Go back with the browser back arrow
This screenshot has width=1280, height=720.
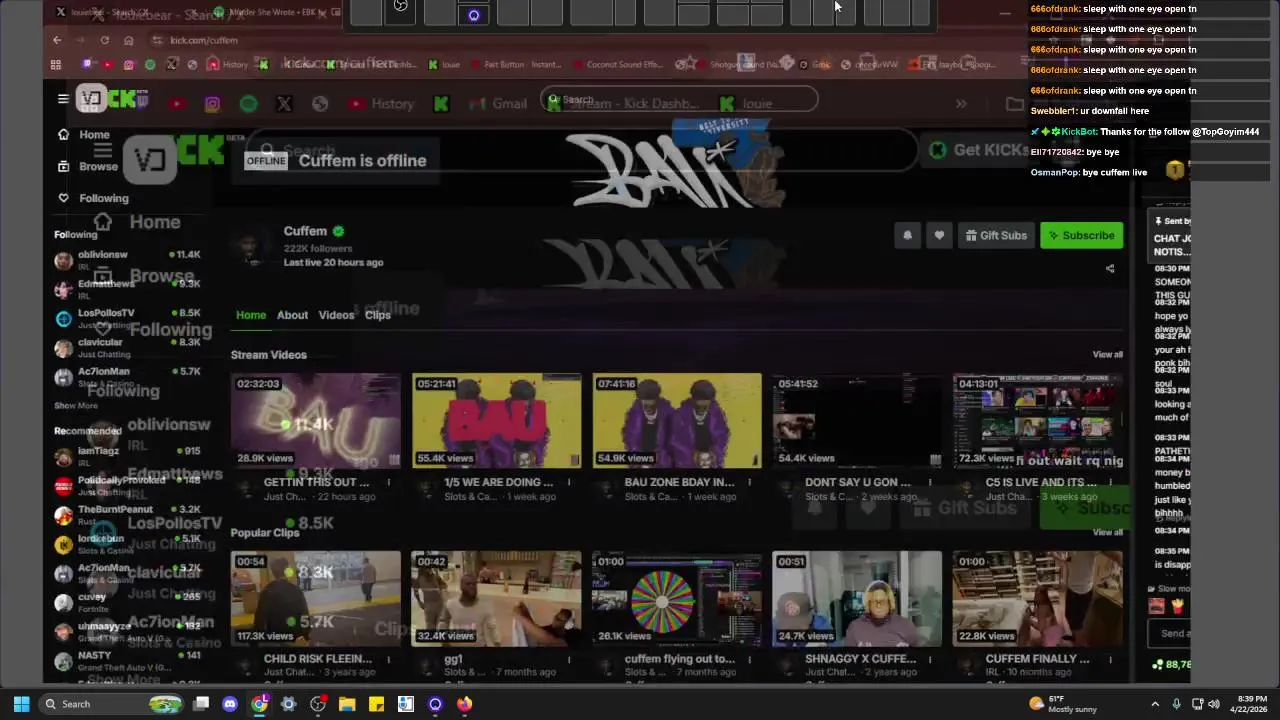[57, 40]
